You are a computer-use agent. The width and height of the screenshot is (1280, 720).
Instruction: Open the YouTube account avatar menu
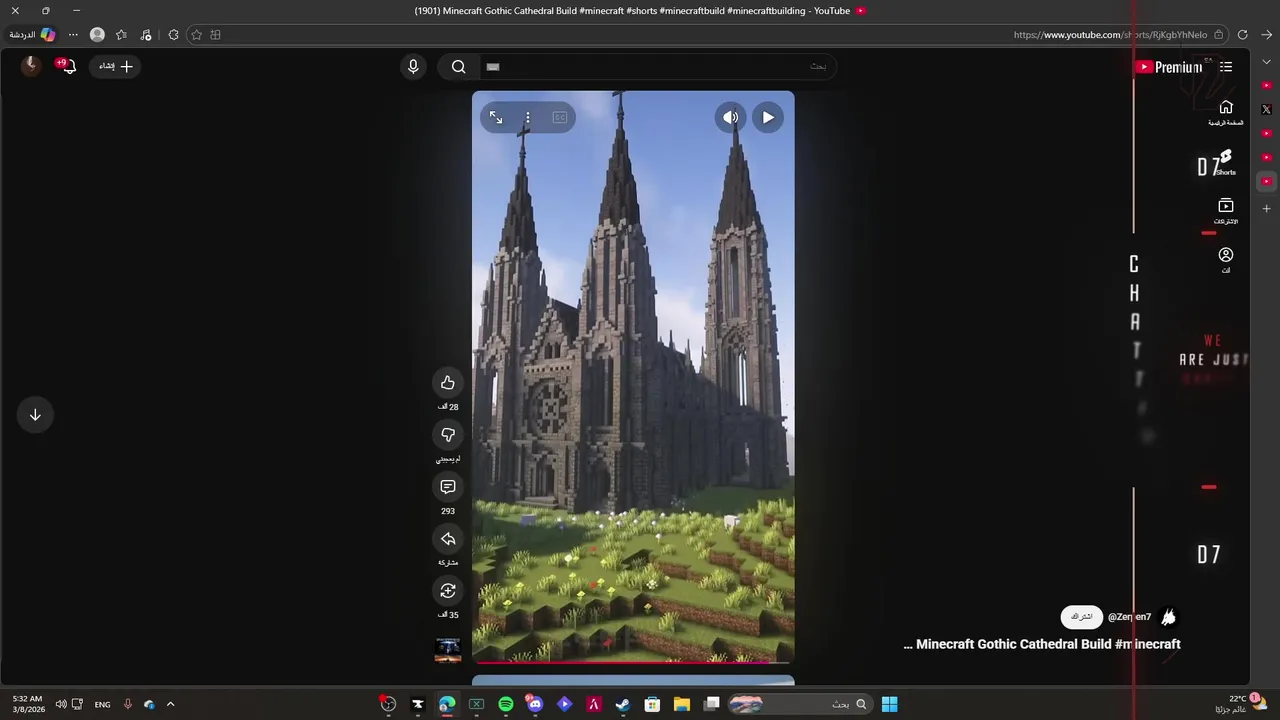click(31, 66)
